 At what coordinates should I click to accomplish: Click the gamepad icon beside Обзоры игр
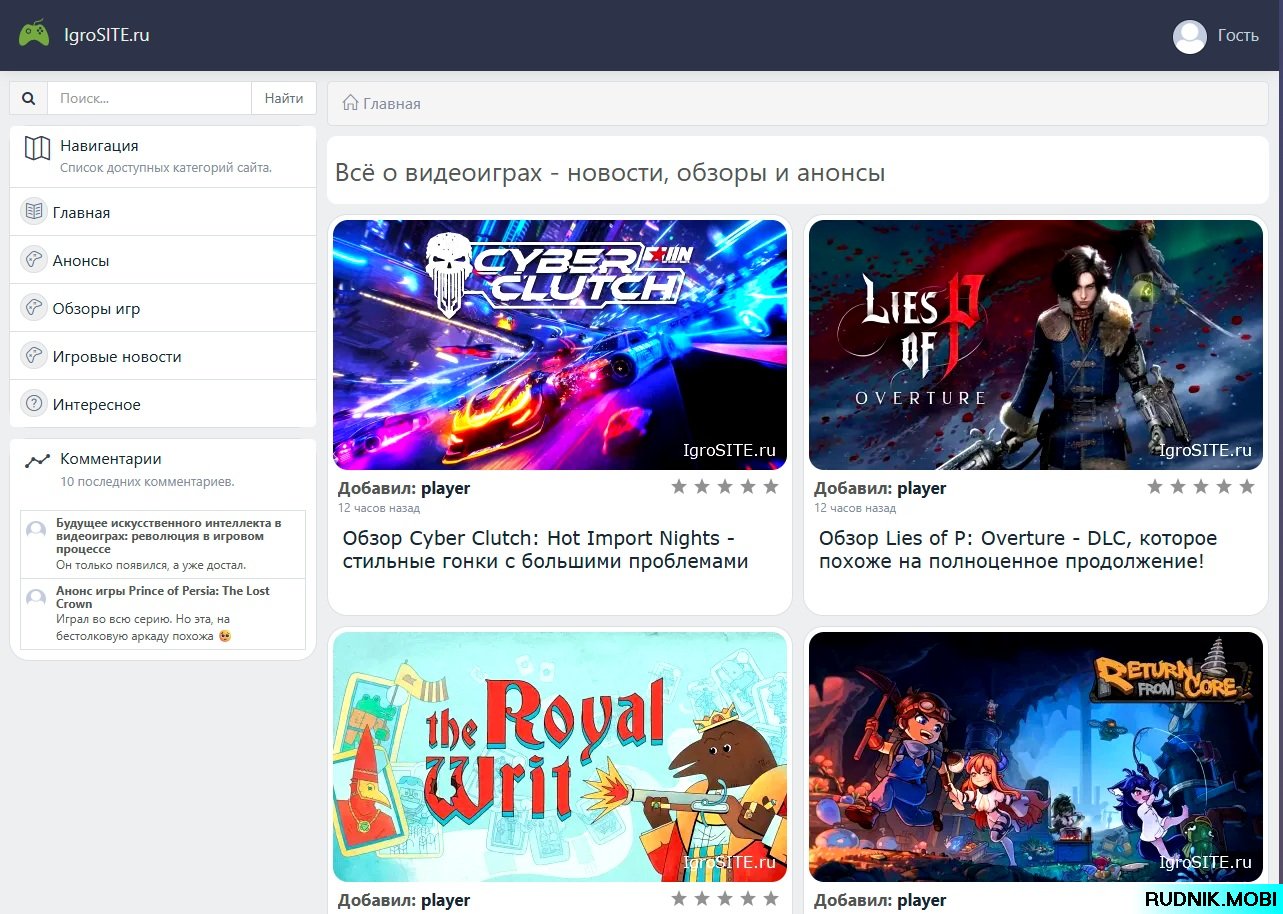(34, 308)
